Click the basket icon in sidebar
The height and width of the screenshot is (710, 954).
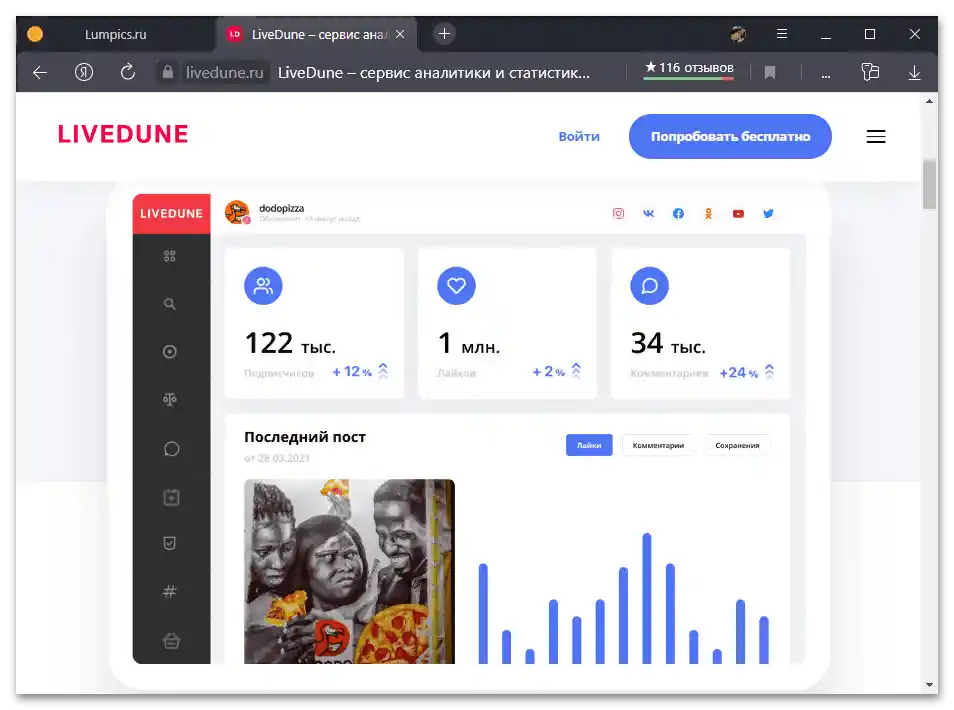(x=172, y=641)
